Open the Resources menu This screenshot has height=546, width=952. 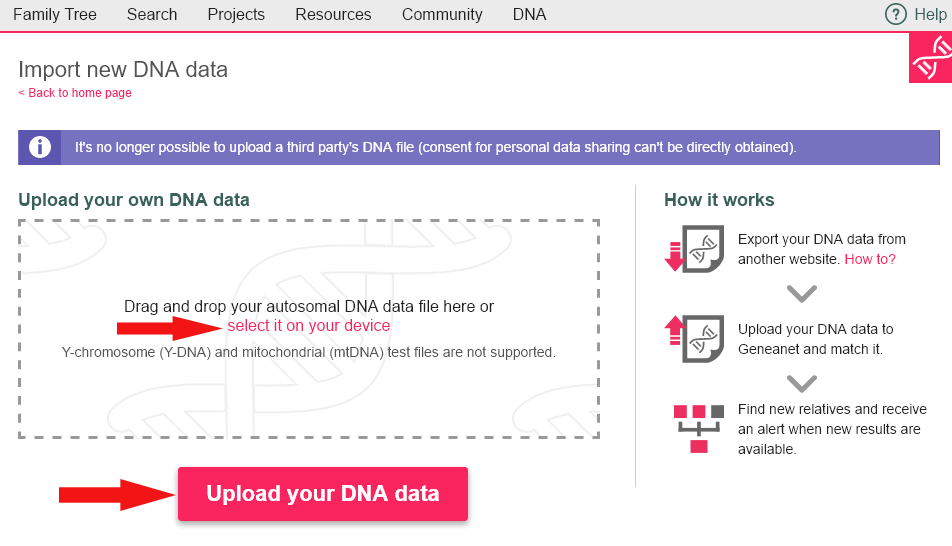[x=333, y=15]
